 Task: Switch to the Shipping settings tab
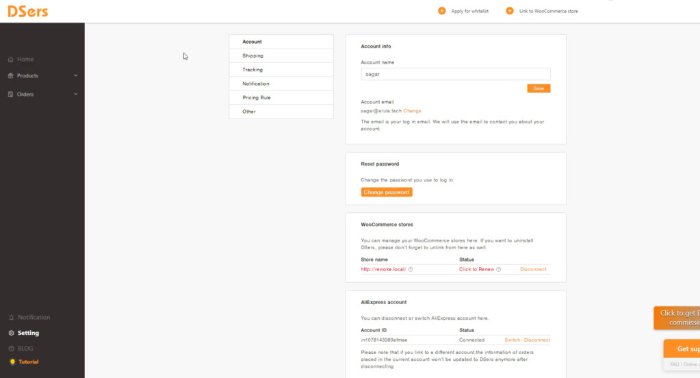(281, 56)
